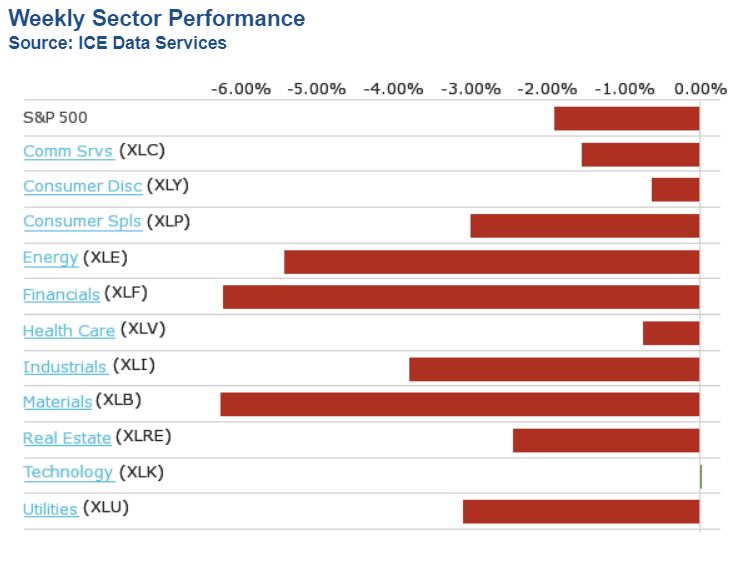Select the Industrials (XLI) red bar
The image size is (741, 565).
[x=554, y=369]
